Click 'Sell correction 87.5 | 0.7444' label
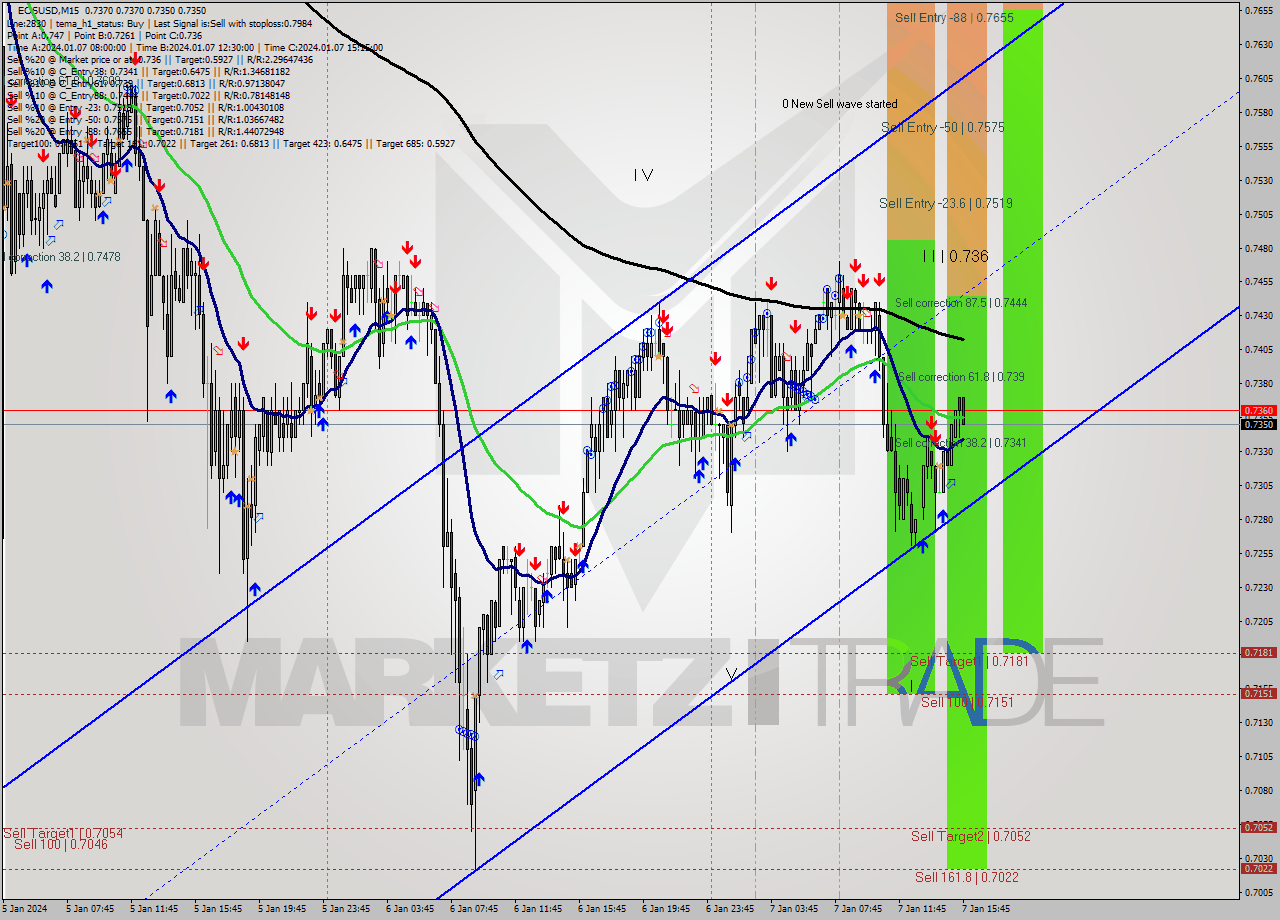The image size is (1280, 920). click(960, 303)
